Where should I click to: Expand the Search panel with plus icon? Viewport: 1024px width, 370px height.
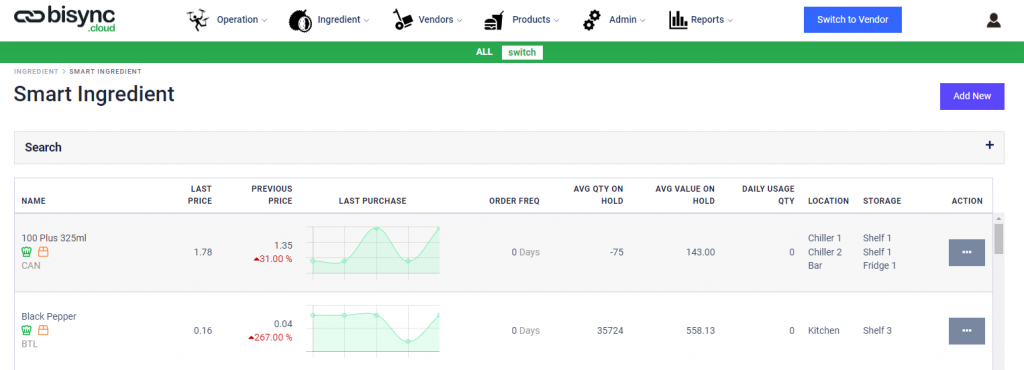[x=989, y=145]
